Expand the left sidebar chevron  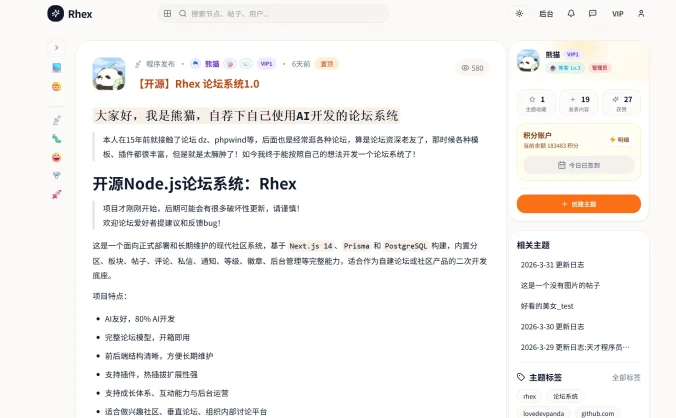(x=56, y=48)
